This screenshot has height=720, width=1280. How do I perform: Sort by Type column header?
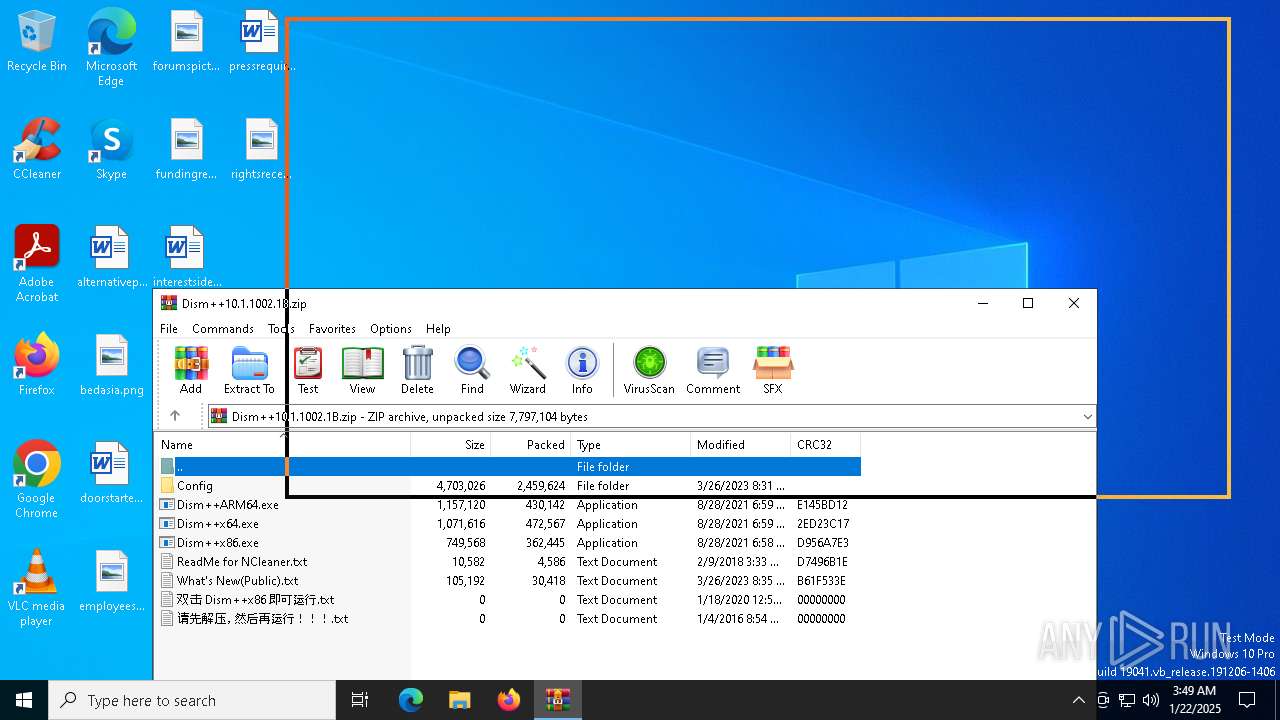(630, 445)
